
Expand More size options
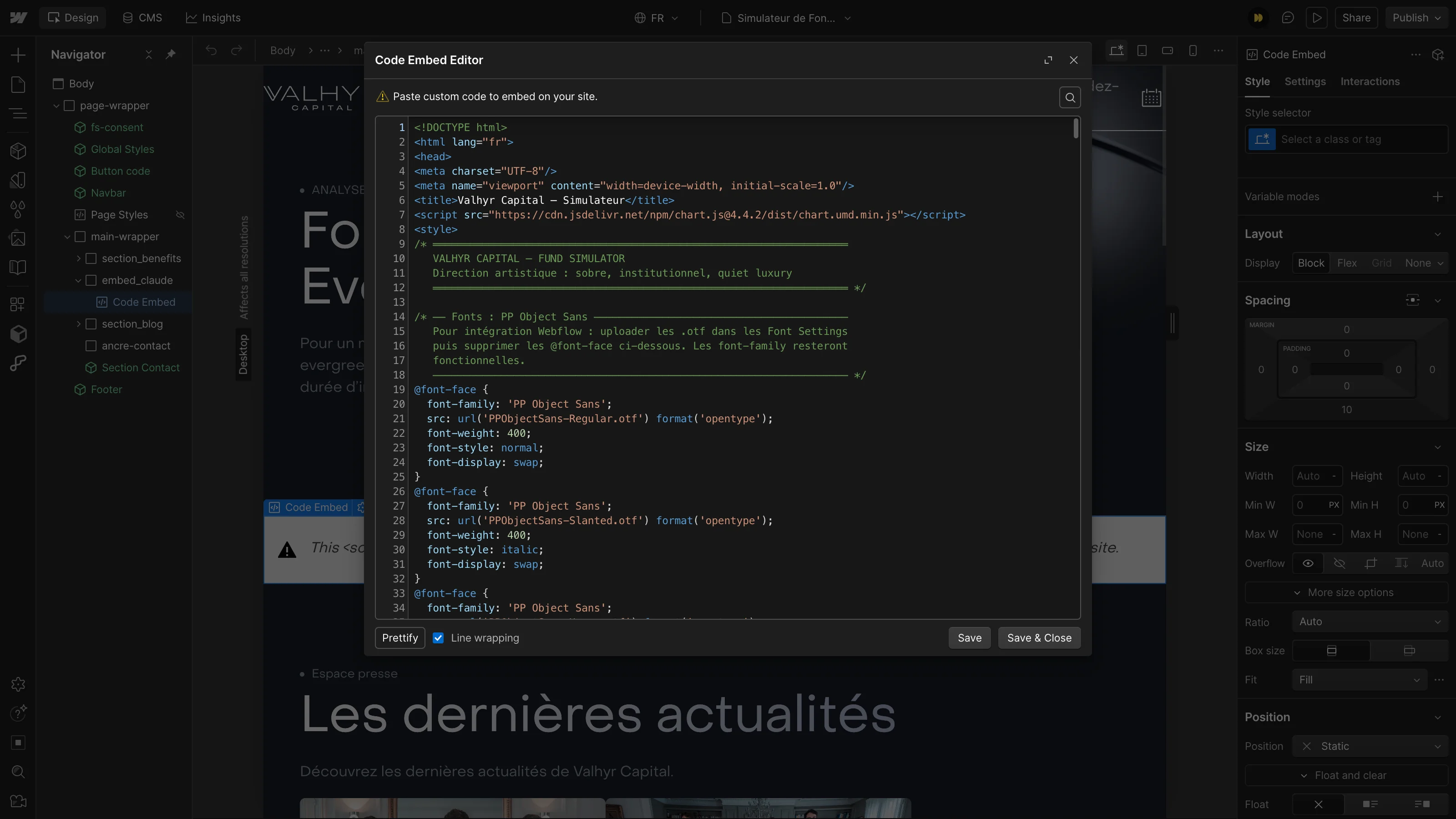click(1346, 592)
